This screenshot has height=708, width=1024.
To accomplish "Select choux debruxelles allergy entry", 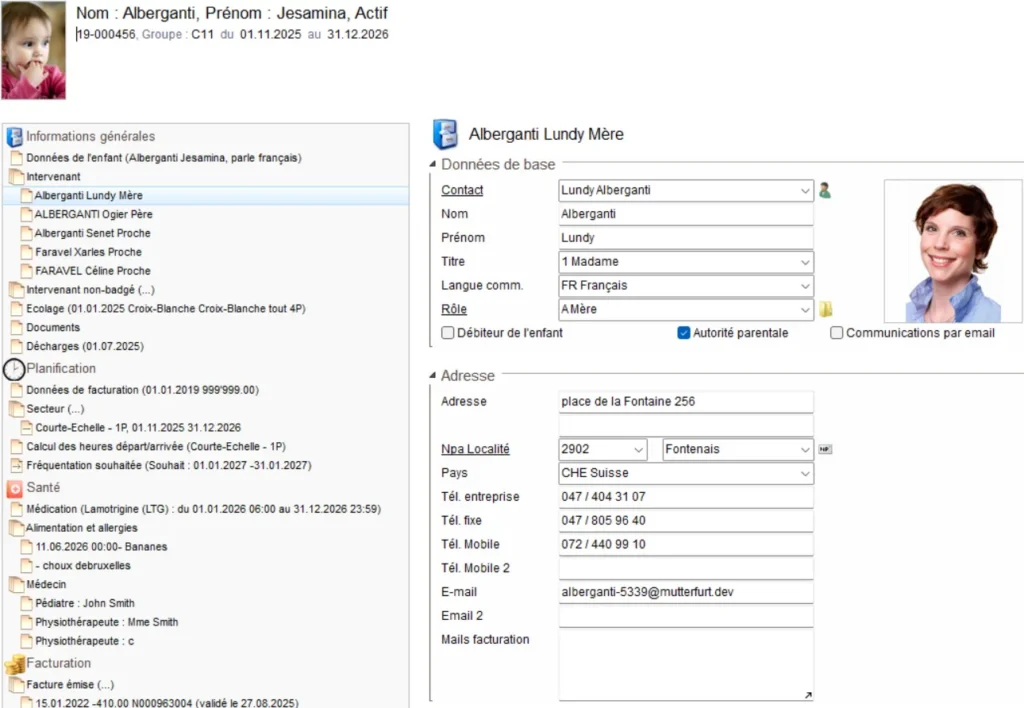I will [x=83, y=566].
